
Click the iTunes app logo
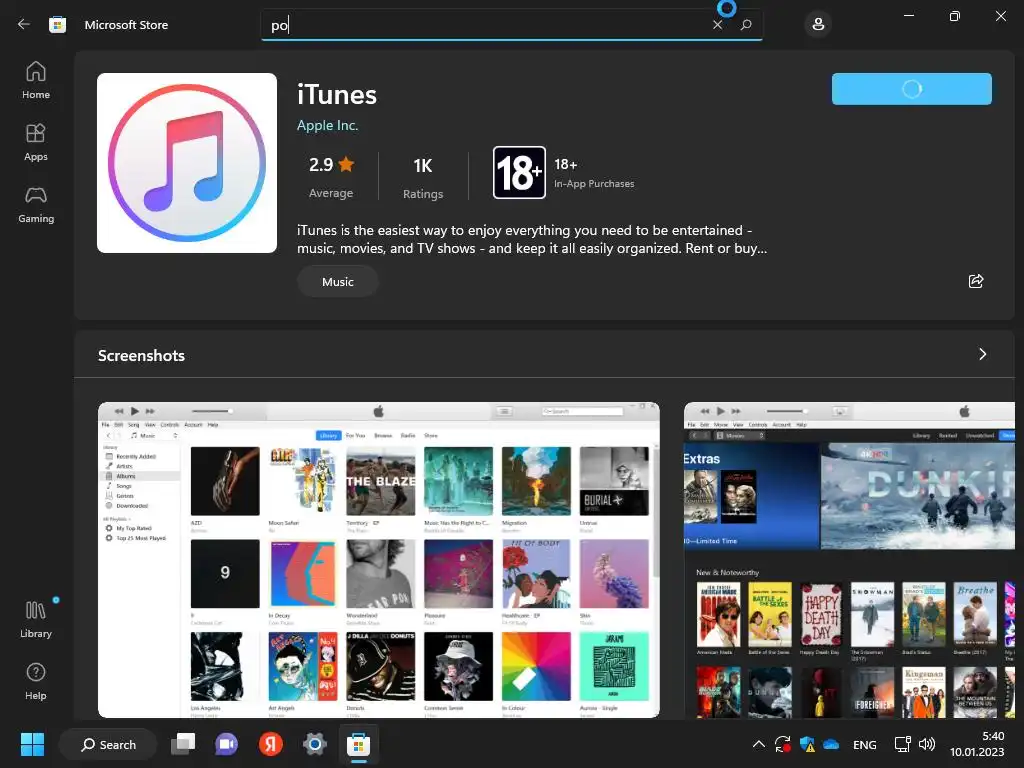187,163
